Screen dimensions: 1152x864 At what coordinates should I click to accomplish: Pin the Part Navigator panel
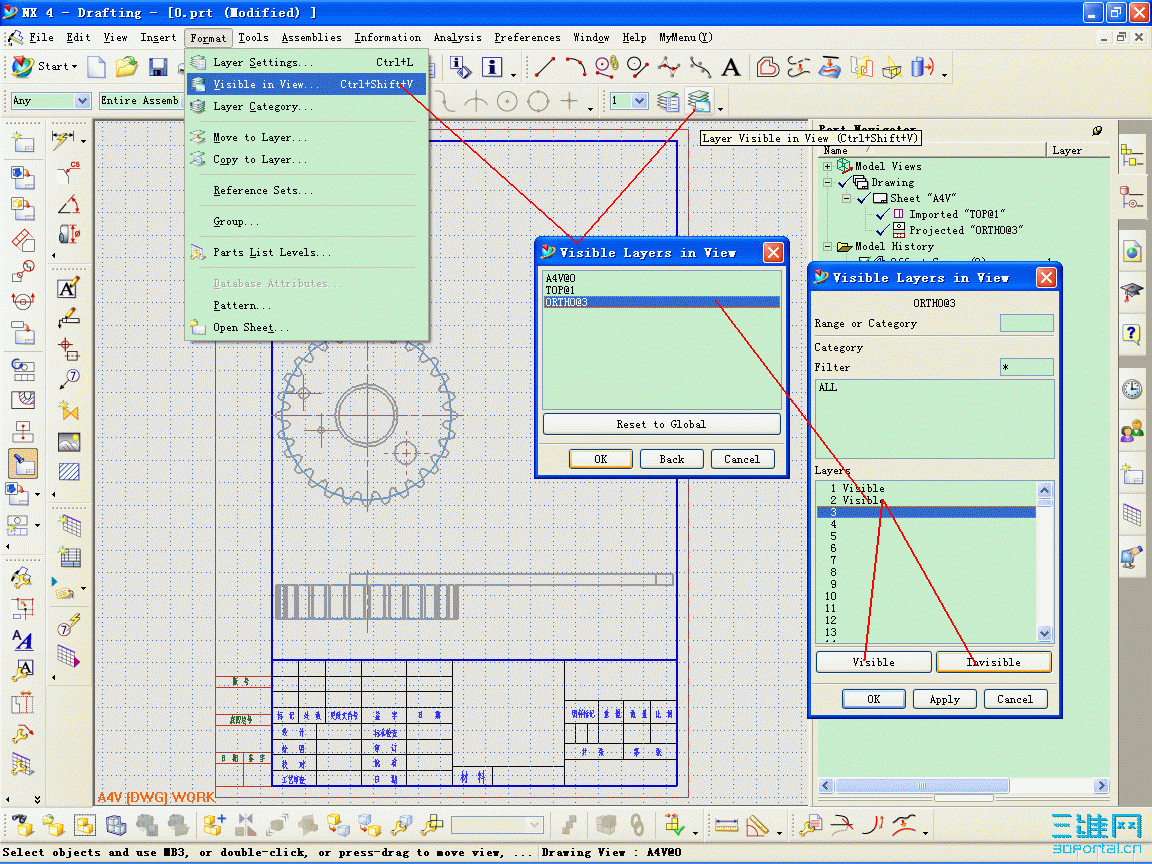coord(1097,130)
